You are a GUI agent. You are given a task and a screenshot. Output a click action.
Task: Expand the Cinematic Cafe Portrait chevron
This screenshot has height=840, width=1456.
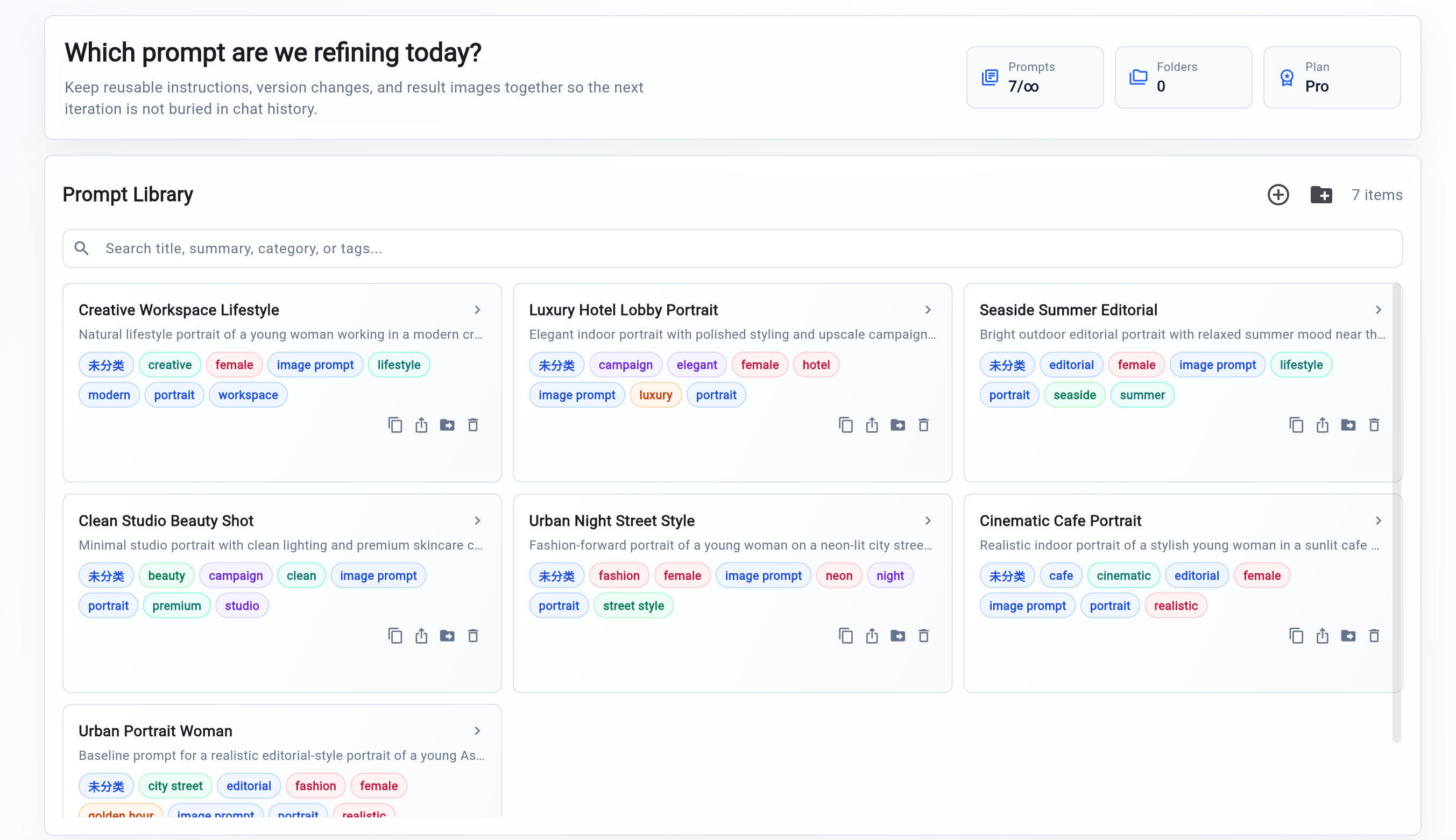coord(1379,521)
